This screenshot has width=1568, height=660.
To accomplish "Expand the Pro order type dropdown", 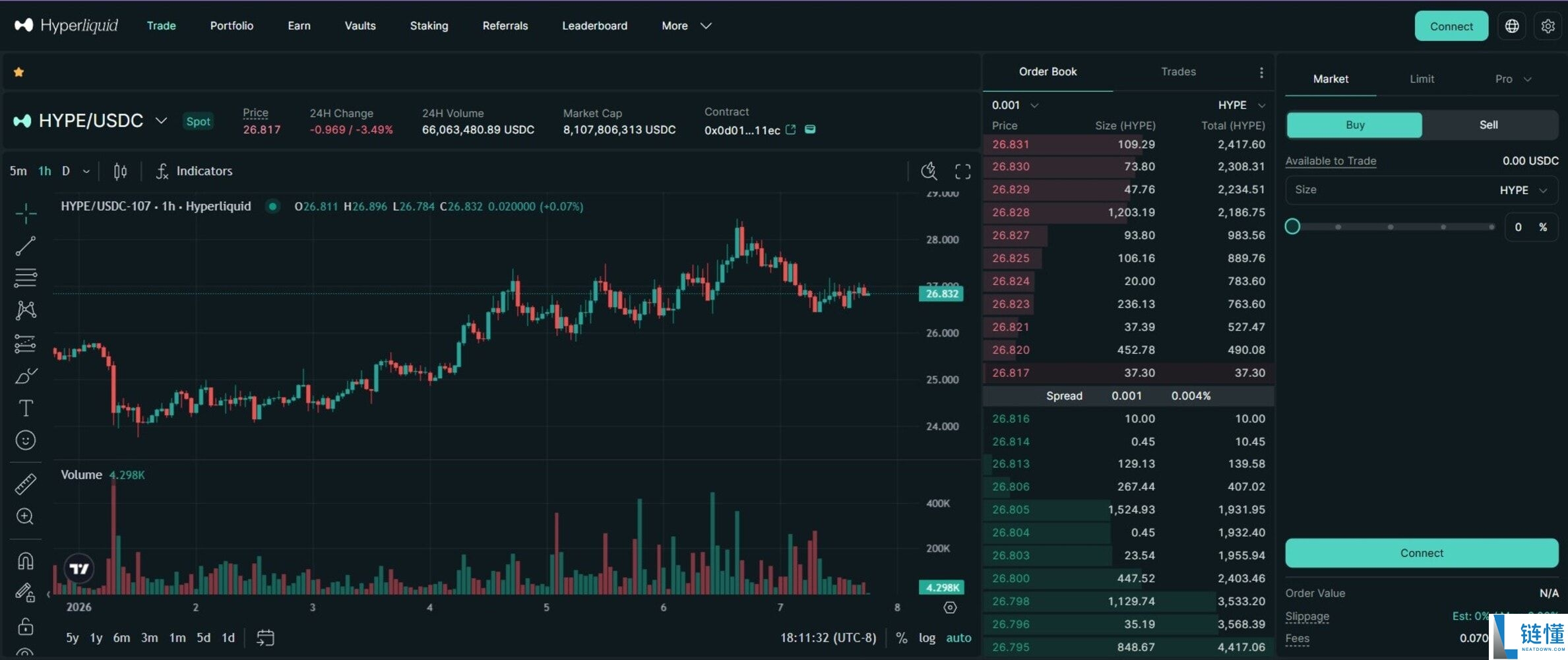I will point(1513,79).
